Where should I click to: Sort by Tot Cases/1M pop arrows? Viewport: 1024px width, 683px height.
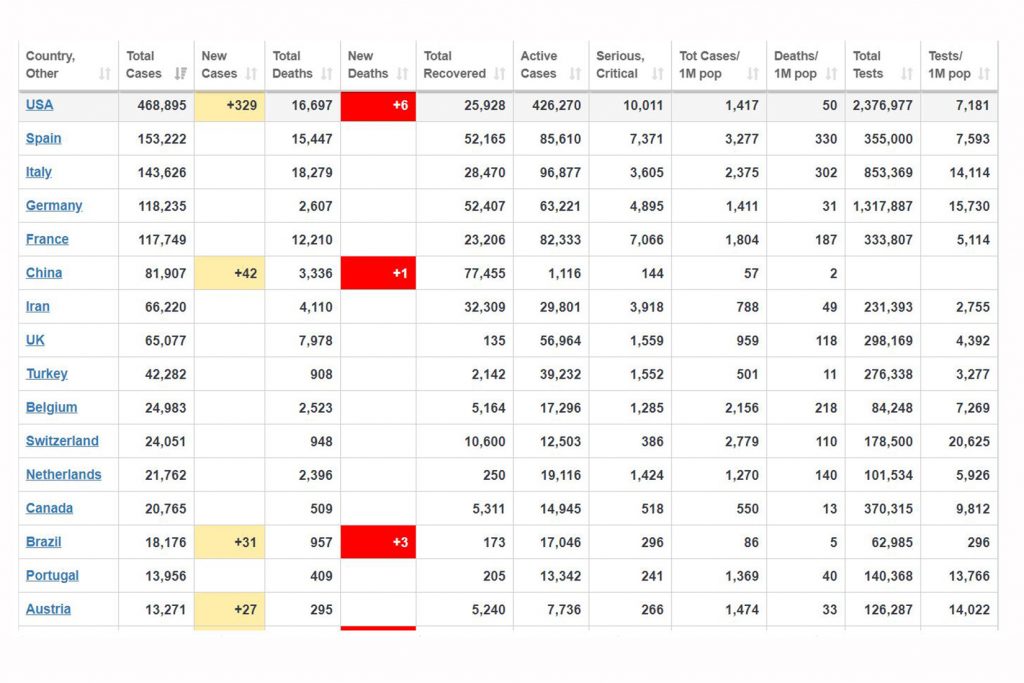(753, 74)
